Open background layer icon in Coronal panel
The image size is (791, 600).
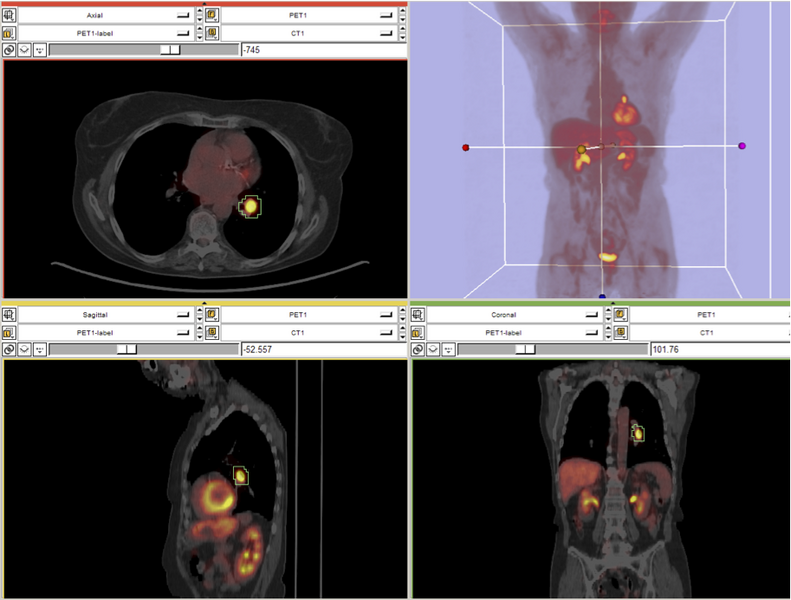(621, 333)
